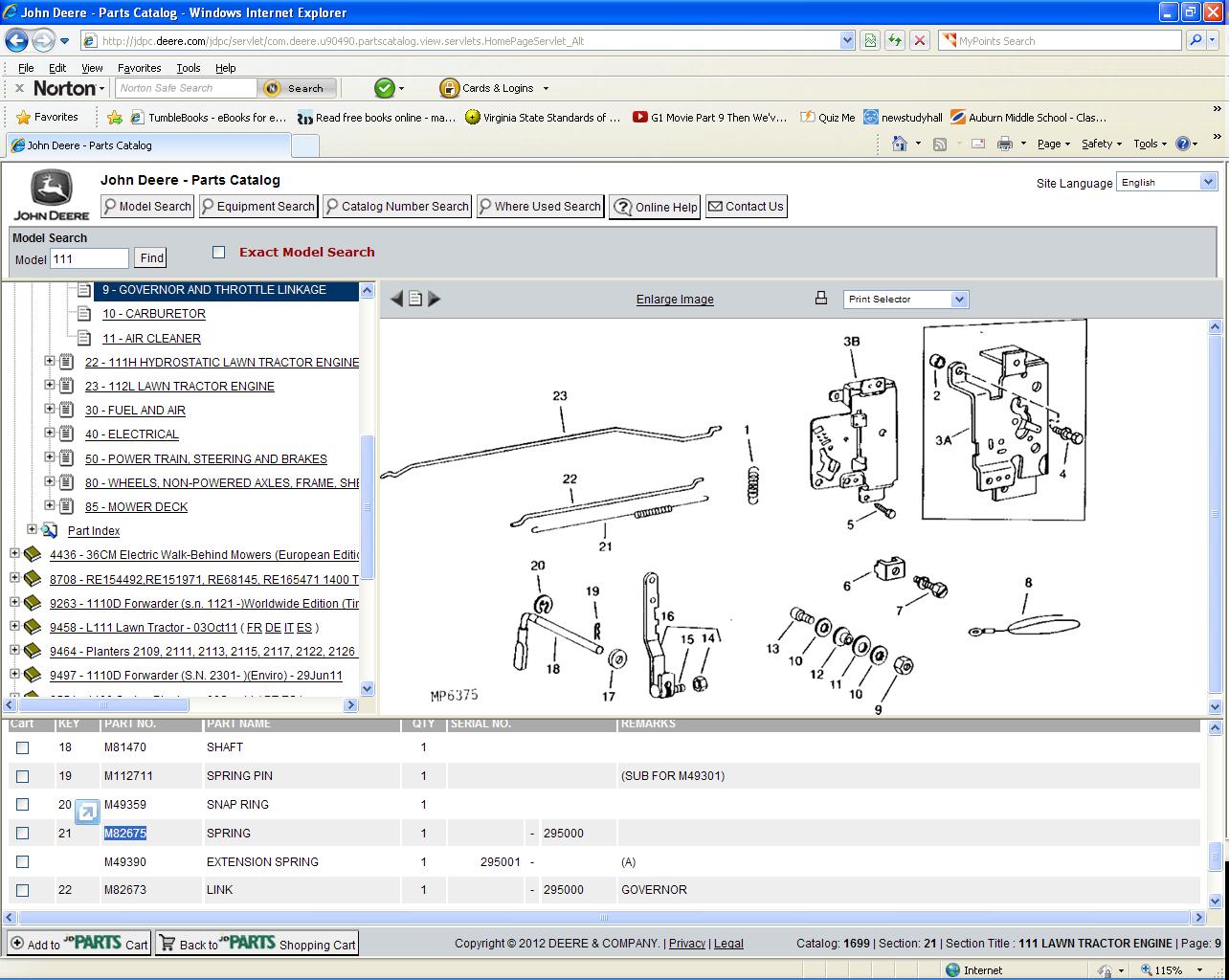This screenshot has width=1229, height=980.
Task: Expand the 9458 - L111 Lawn Tractor catalog
Action: click(x=14, y=626)
